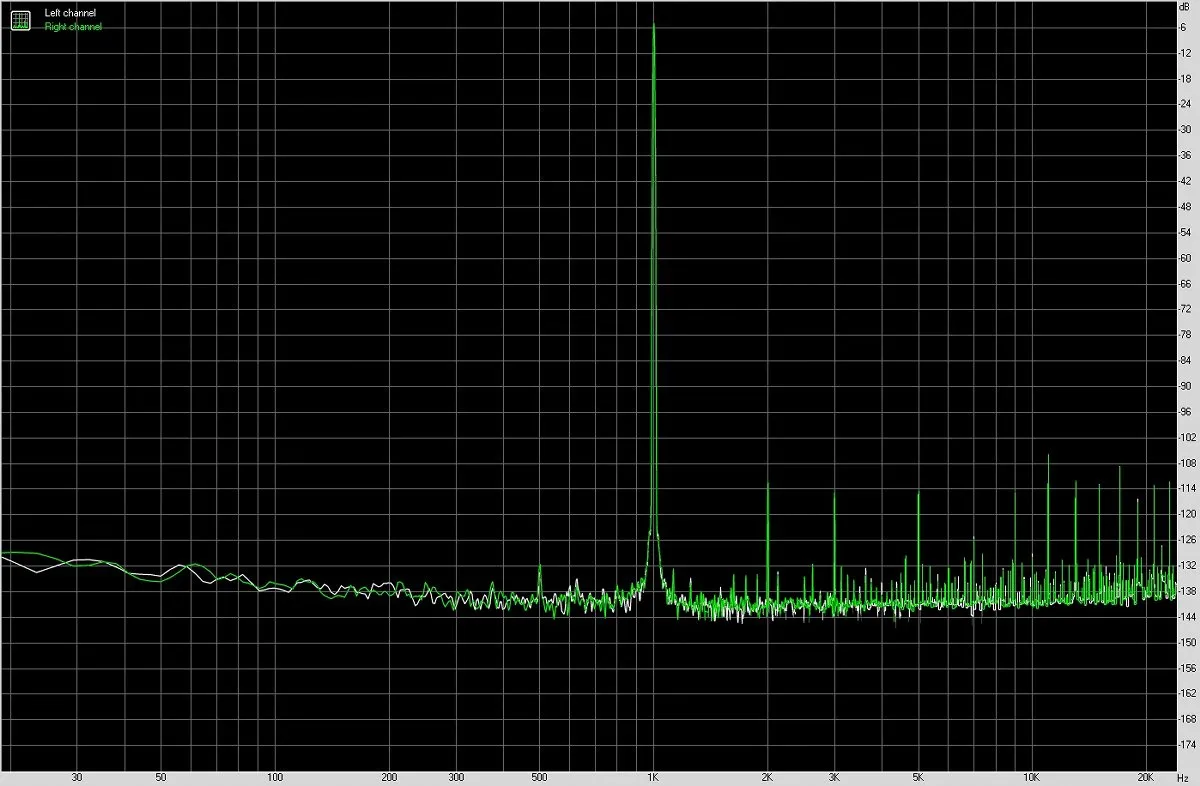
Task: Click the '2K' frequency axis label
Action: pos(767,778)
